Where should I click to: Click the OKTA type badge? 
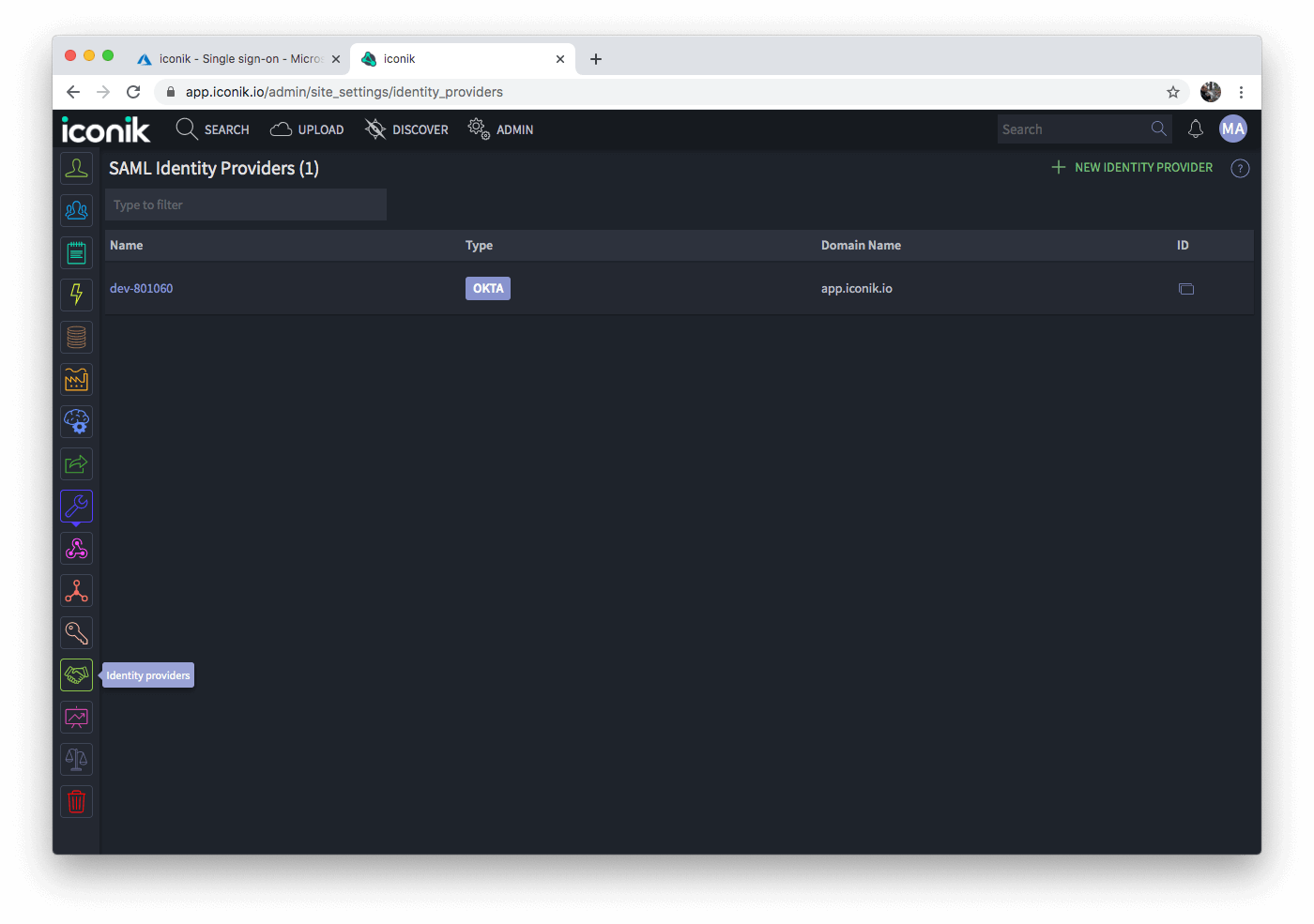487,288
